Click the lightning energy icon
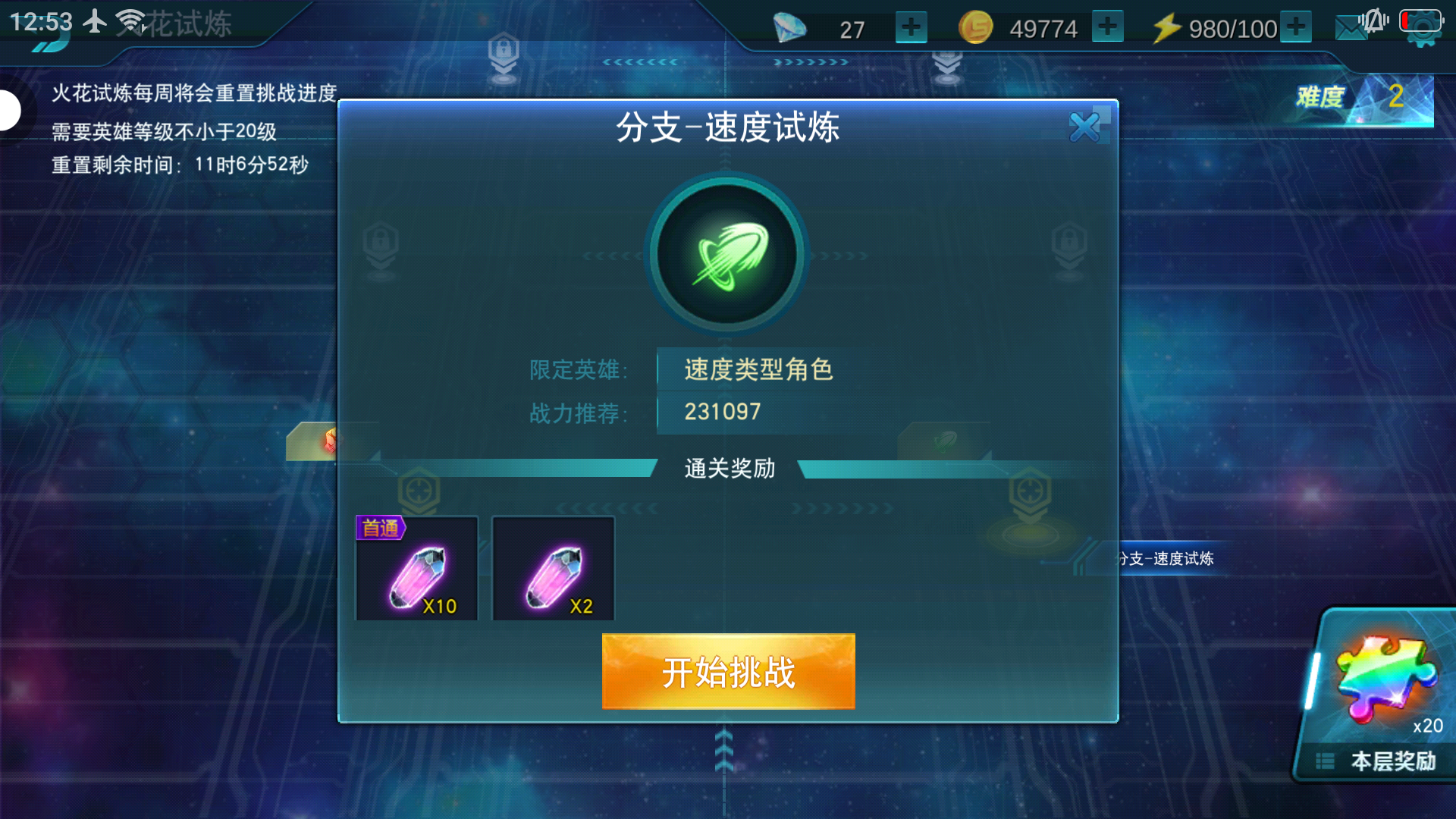This screenshot has height=819, width=1456. [x=1166, y=28]
